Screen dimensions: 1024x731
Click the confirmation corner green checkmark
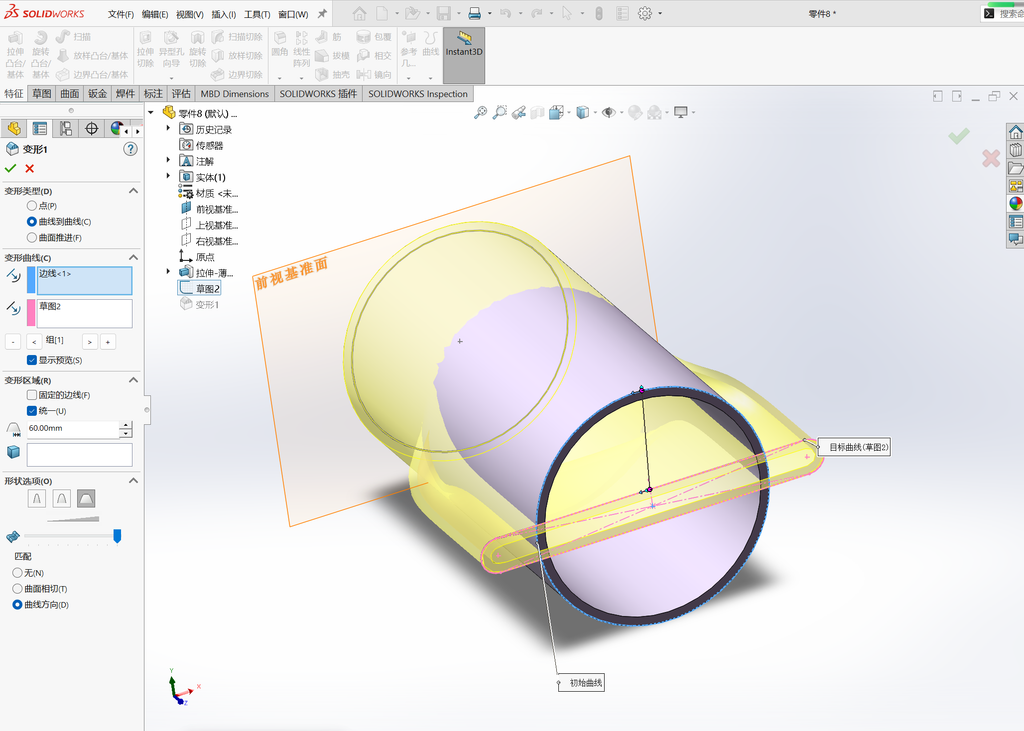[959, 136]
